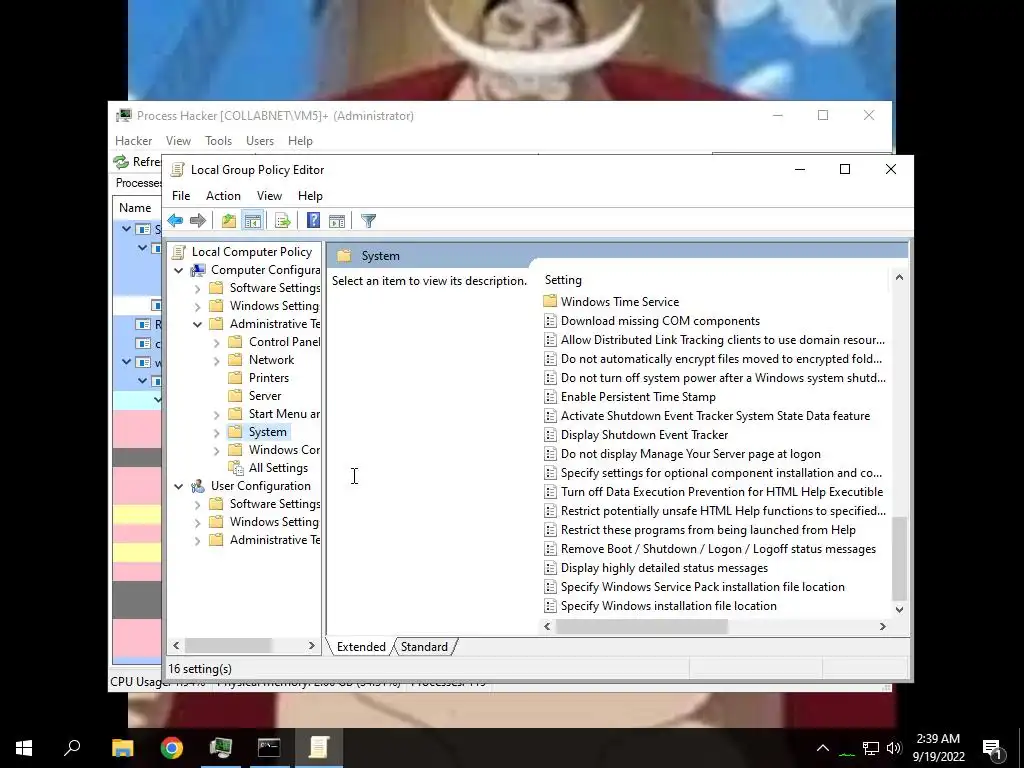This screenshot has width=1024, height=768.
Task: Open Tools menu in Process Hacker
Action: [x=218, y=141]
